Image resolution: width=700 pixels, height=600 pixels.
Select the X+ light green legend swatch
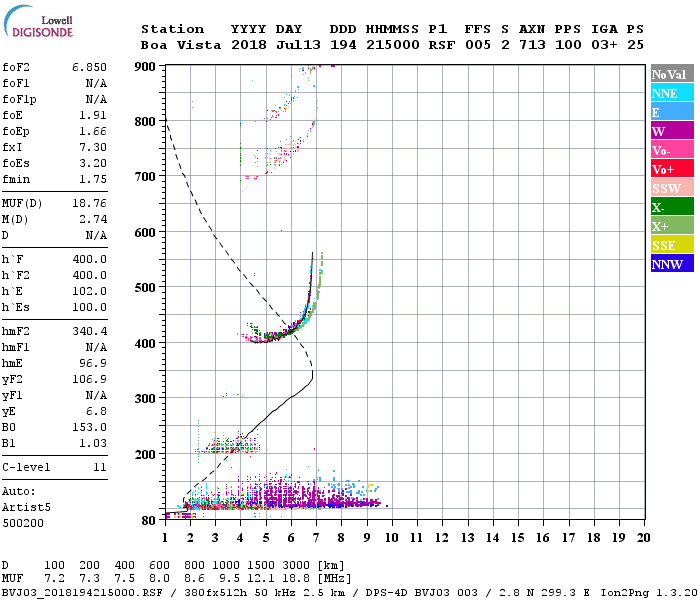tap(672, 226)
